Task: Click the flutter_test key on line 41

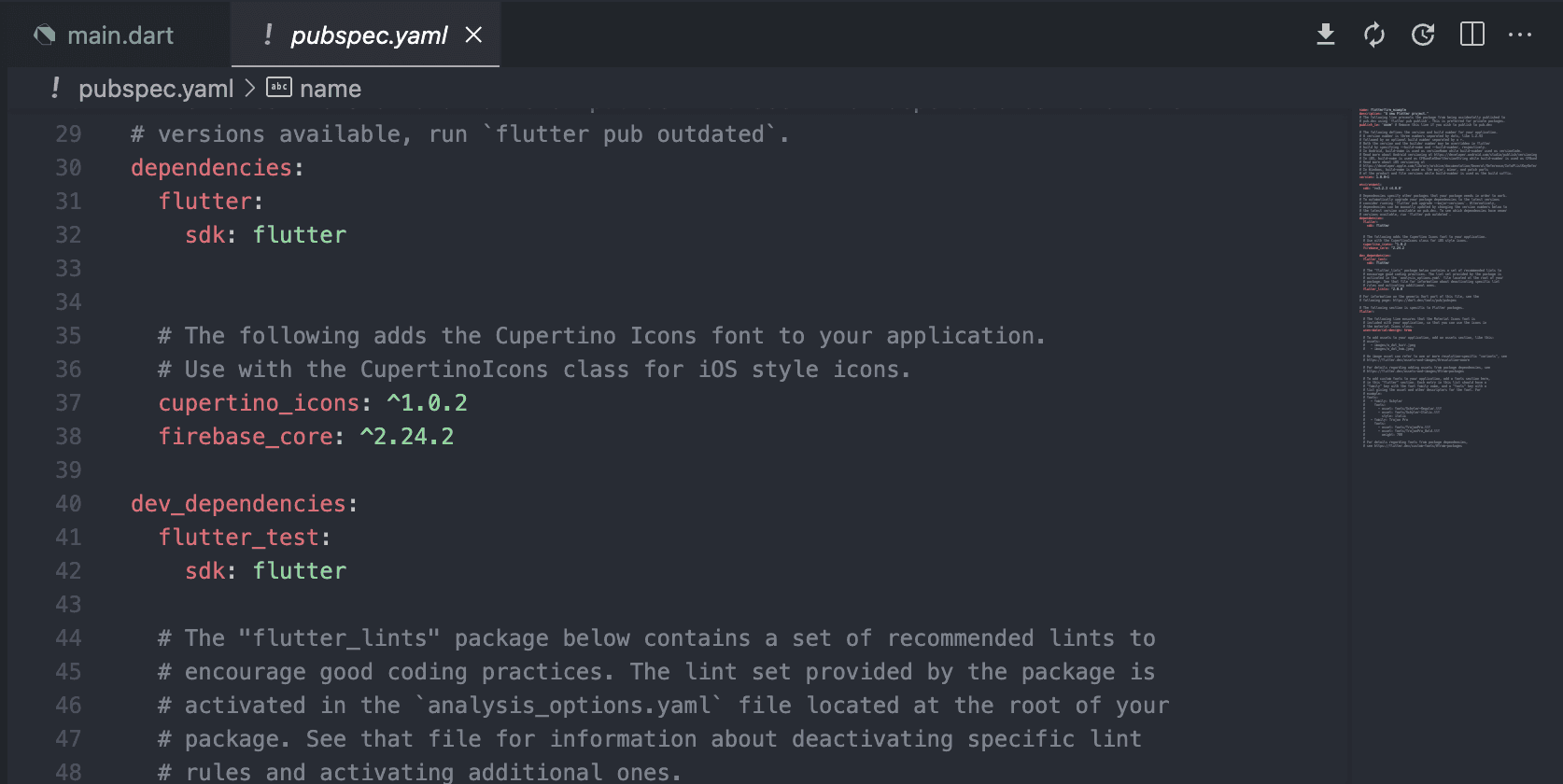Action: [239, 538]
